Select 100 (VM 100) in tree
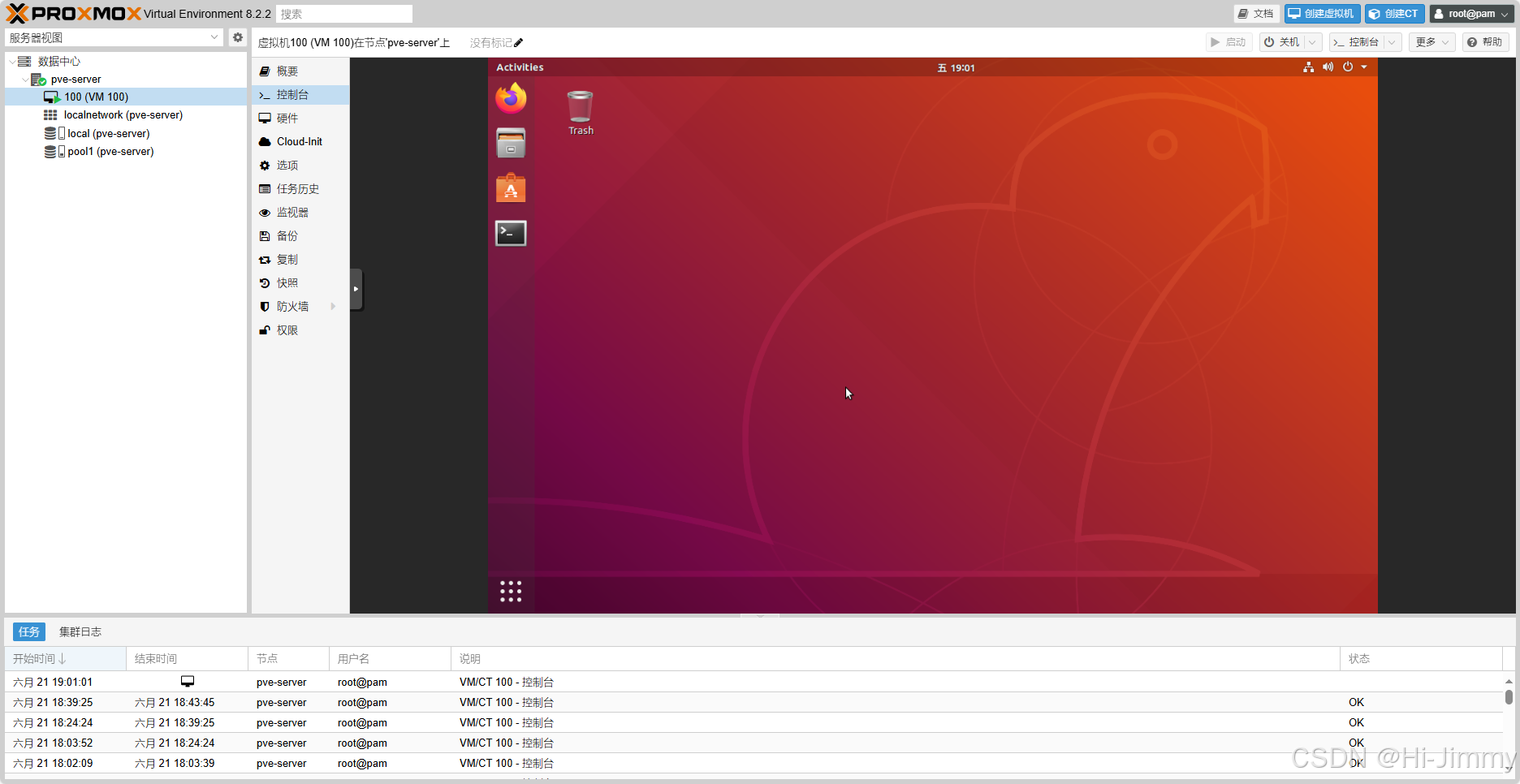The height and width of the screenshot is (784, 1520). pyautogui.click(x=126, y=97)
